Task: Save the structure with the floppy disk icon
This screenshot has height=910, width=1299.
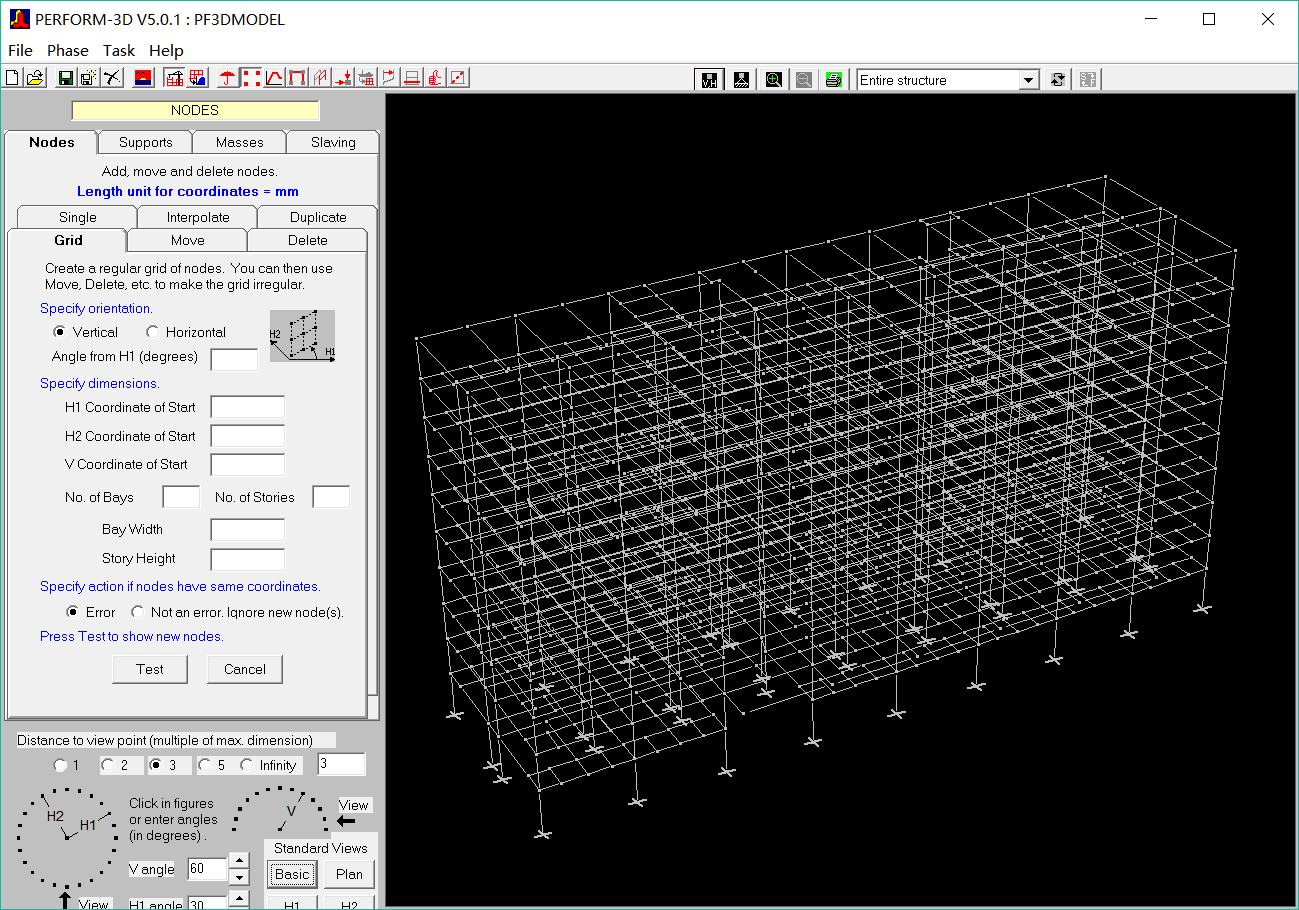Action: point(65,78)
